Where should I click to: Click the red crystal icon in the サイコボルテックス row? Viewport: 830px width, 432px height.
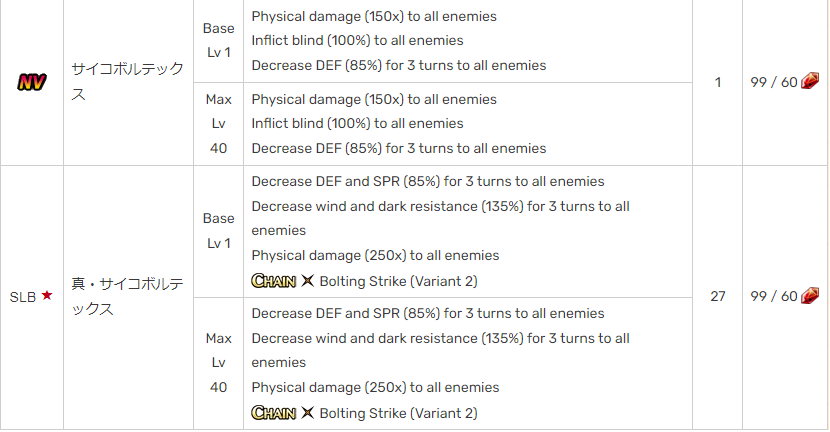pyautogui.click(x=810, y=82)
